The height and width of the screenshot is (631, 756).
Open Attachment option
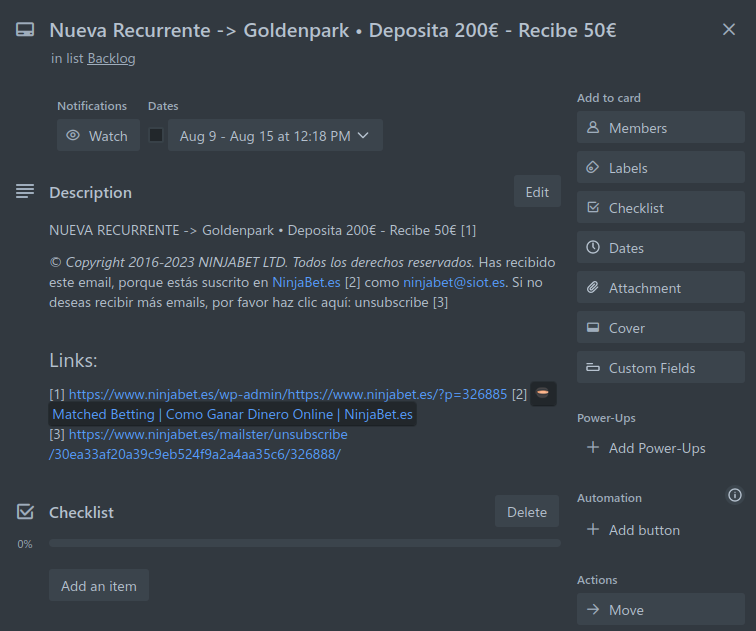point(661,287)
